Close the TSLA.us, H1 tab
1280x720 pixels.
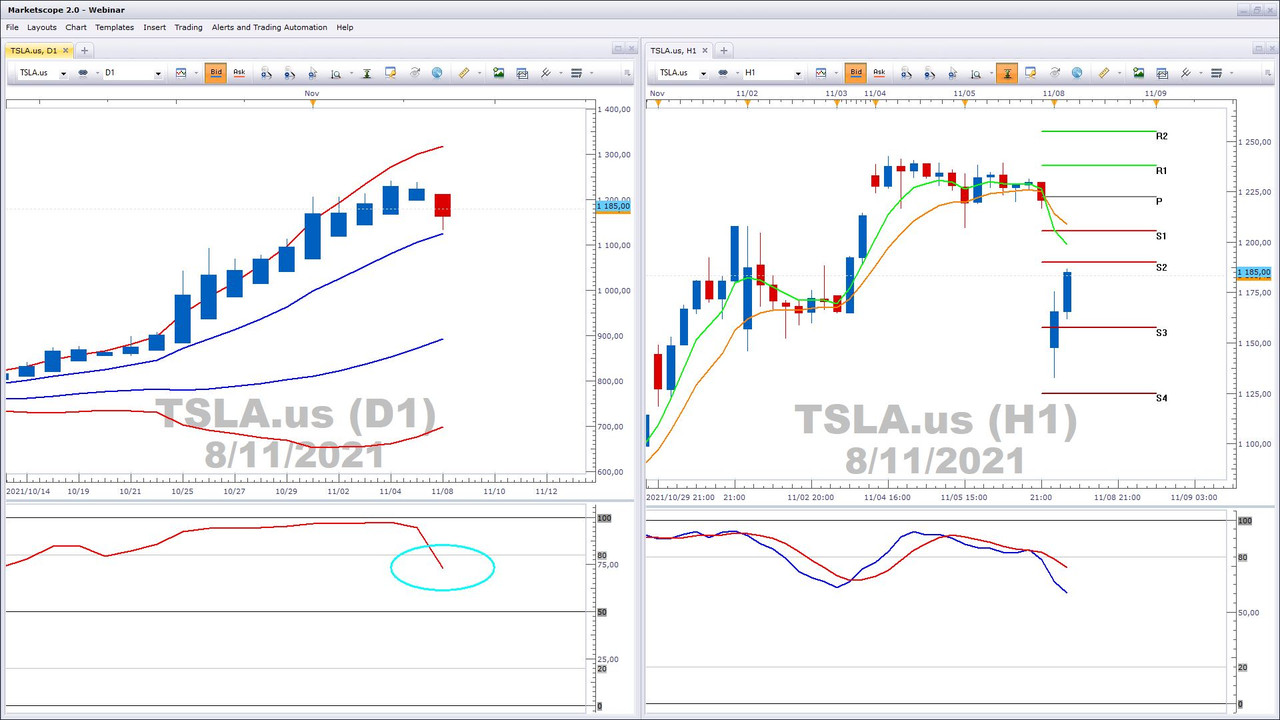tap(707, 50)
